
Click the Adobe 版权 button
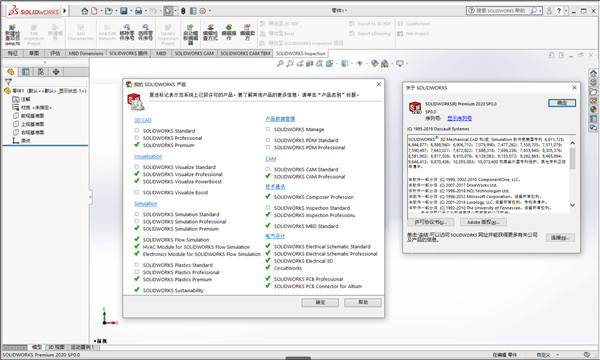[x=483, y=222]
